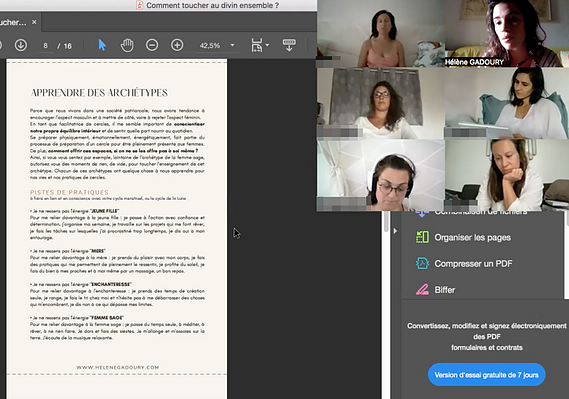Select Hélène GADOURY's video tile

(507, 33)
